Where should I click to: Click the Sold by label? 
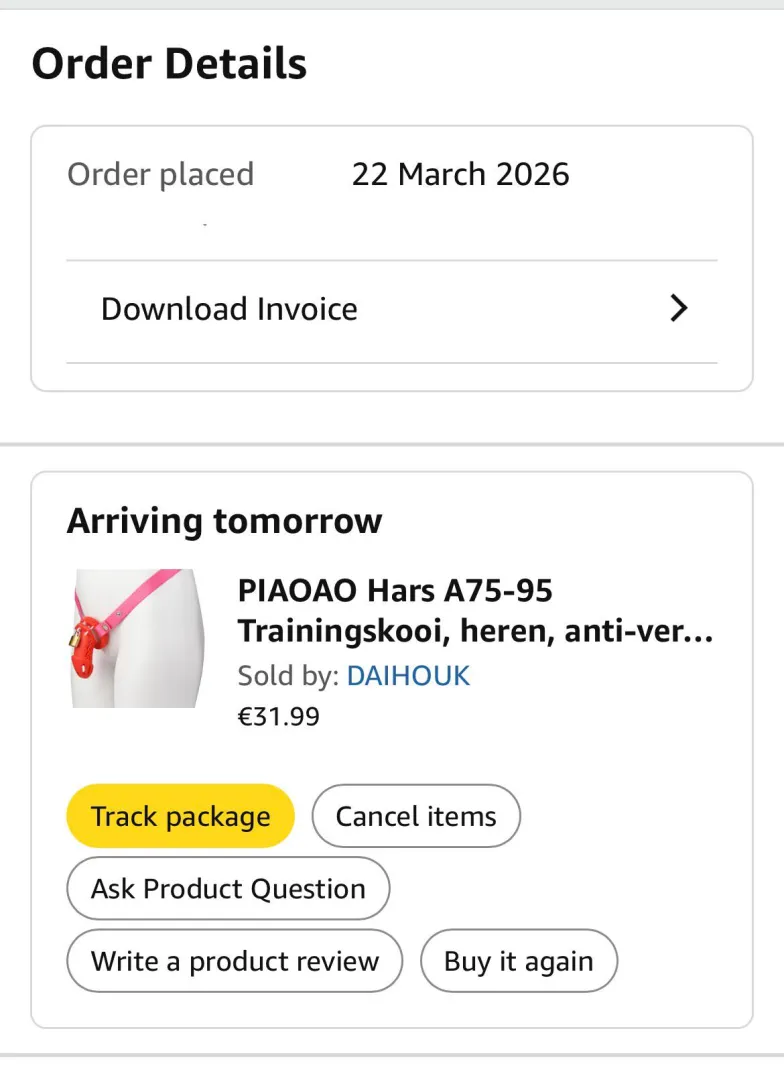click(x=288, y=676)
